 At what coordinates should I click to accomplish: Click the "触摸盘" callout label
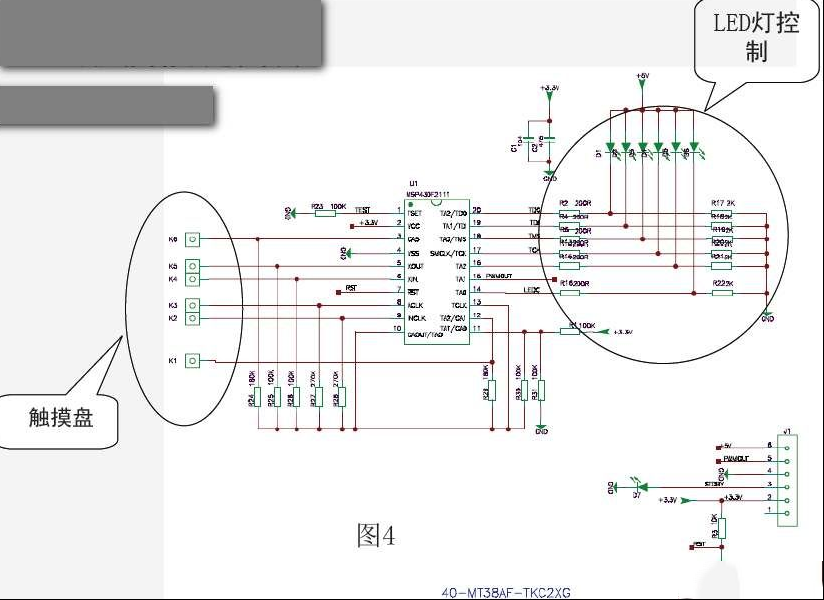[61, 418]
